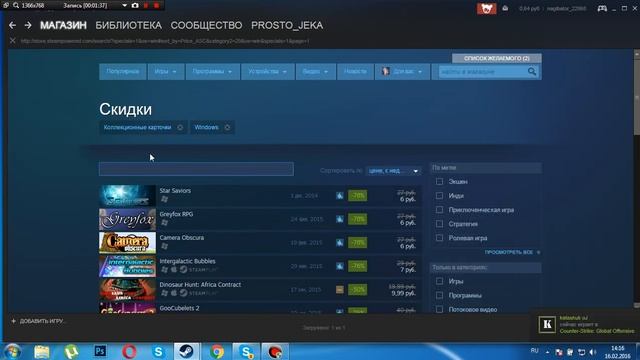This screenshot has width=640, height=360.
Task: Open the СООБЩЕСТВО tab
Action: point(206,25)
